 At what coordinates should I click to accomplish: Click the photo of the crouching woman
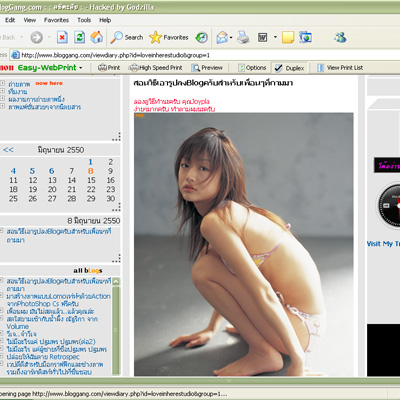point(244,244)
